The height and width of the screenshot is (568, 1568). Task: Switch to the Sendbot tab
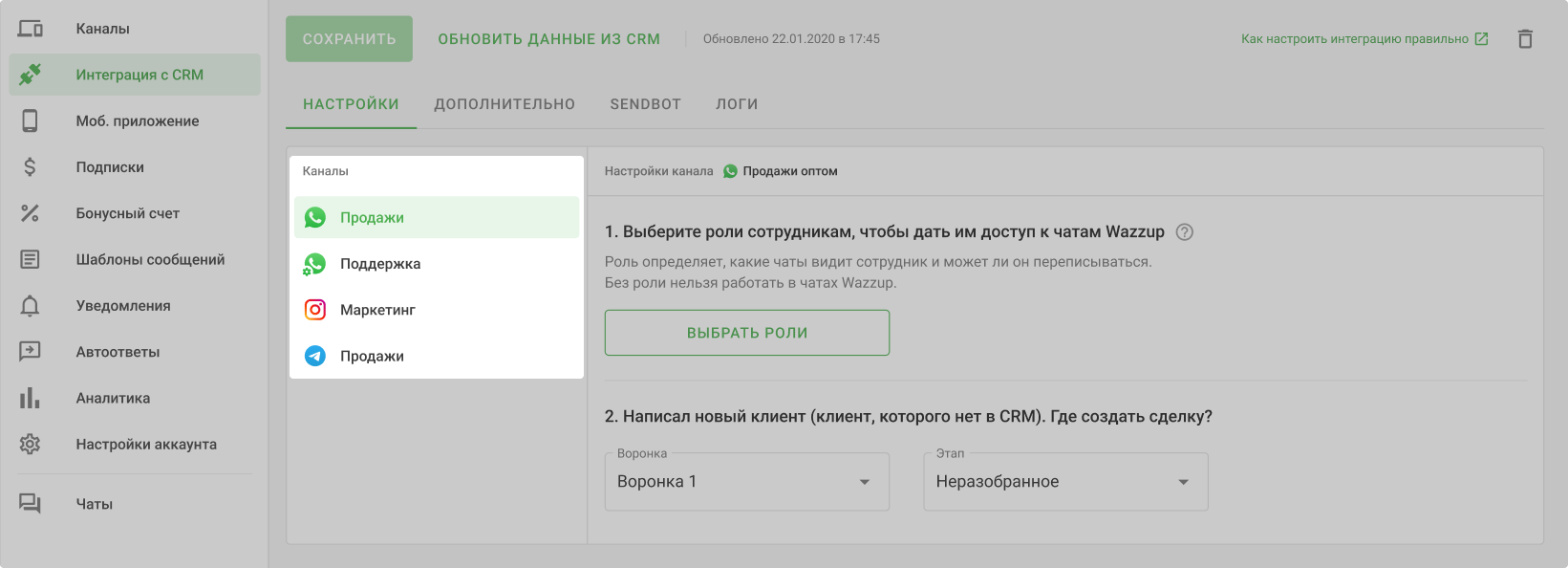pyautogui.click(x=646, y=104)
